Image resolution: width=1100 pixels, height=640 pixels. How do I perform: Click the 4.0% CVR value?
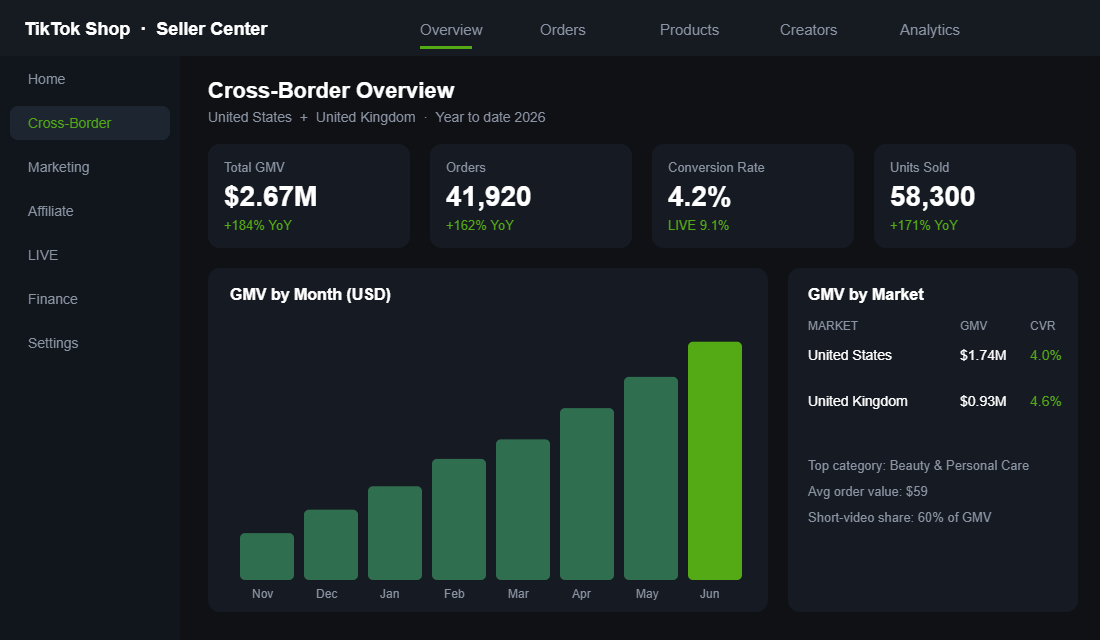click(1045, 355)
